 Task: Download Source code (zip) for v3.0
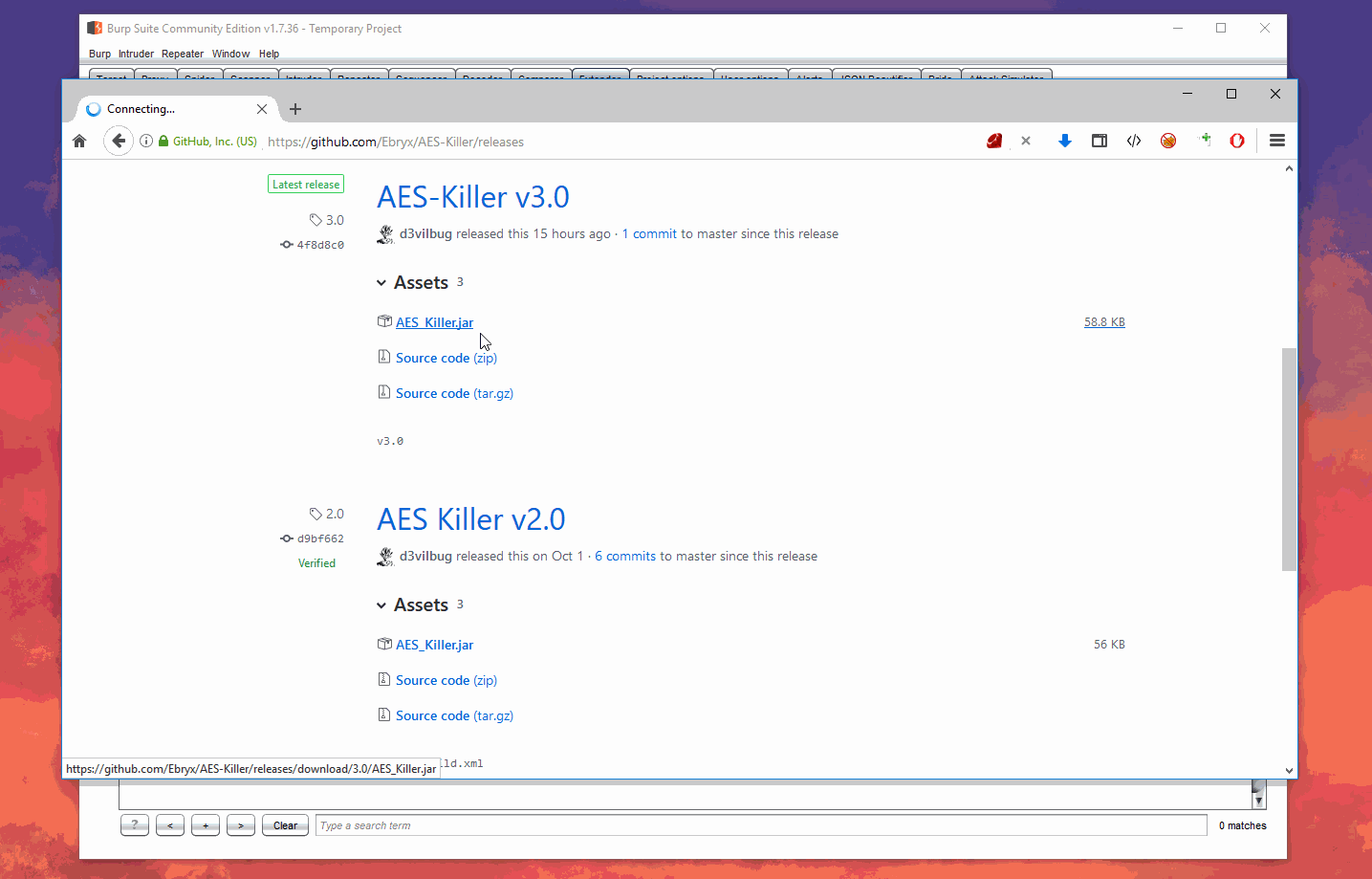[446, 358]
